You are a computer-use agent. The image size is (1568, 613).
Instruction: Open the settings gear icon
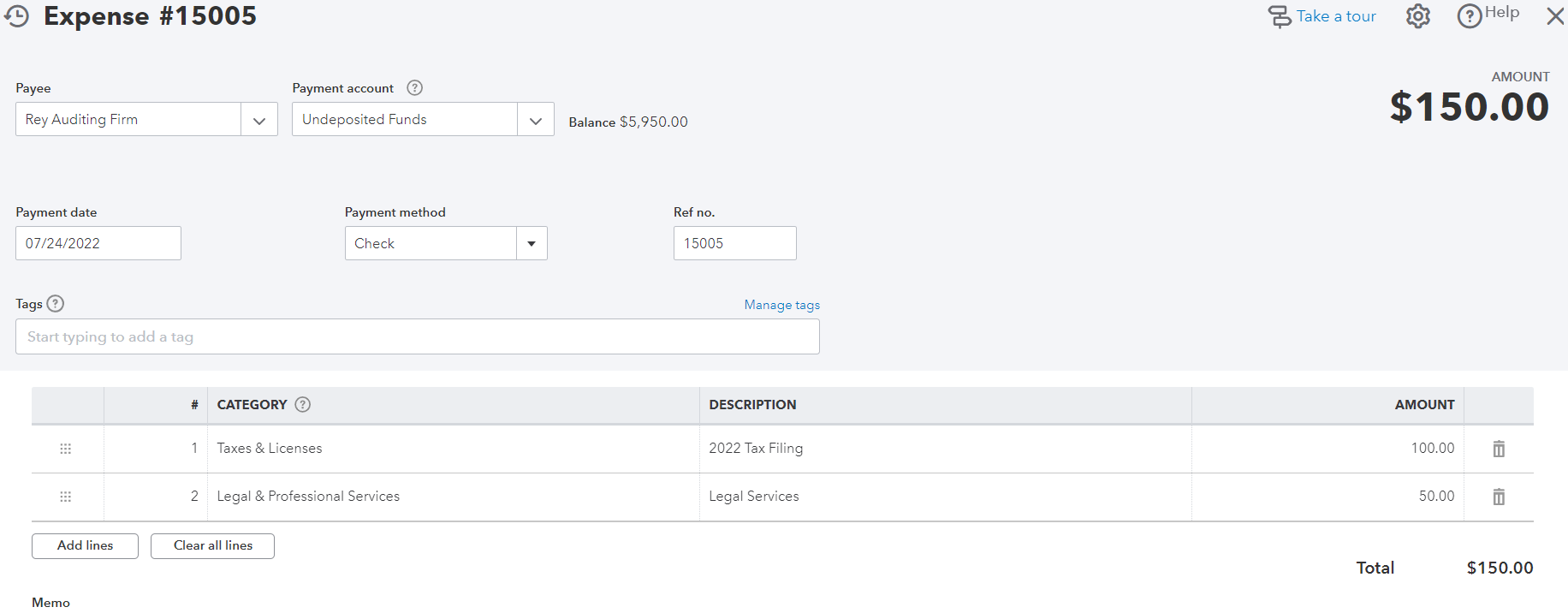[1417, 16]
